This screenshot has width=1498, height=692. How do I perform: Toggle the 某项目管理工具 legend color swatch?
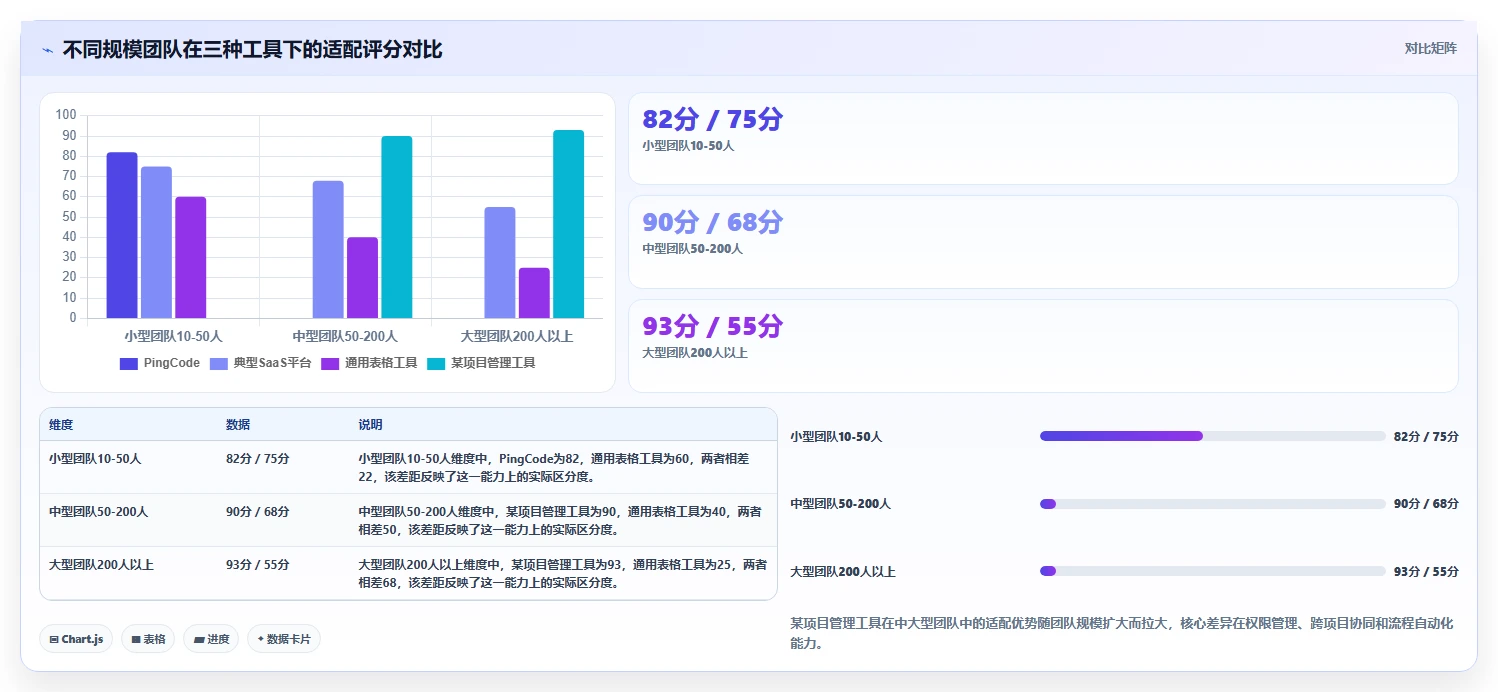click(x=436, y=363)
